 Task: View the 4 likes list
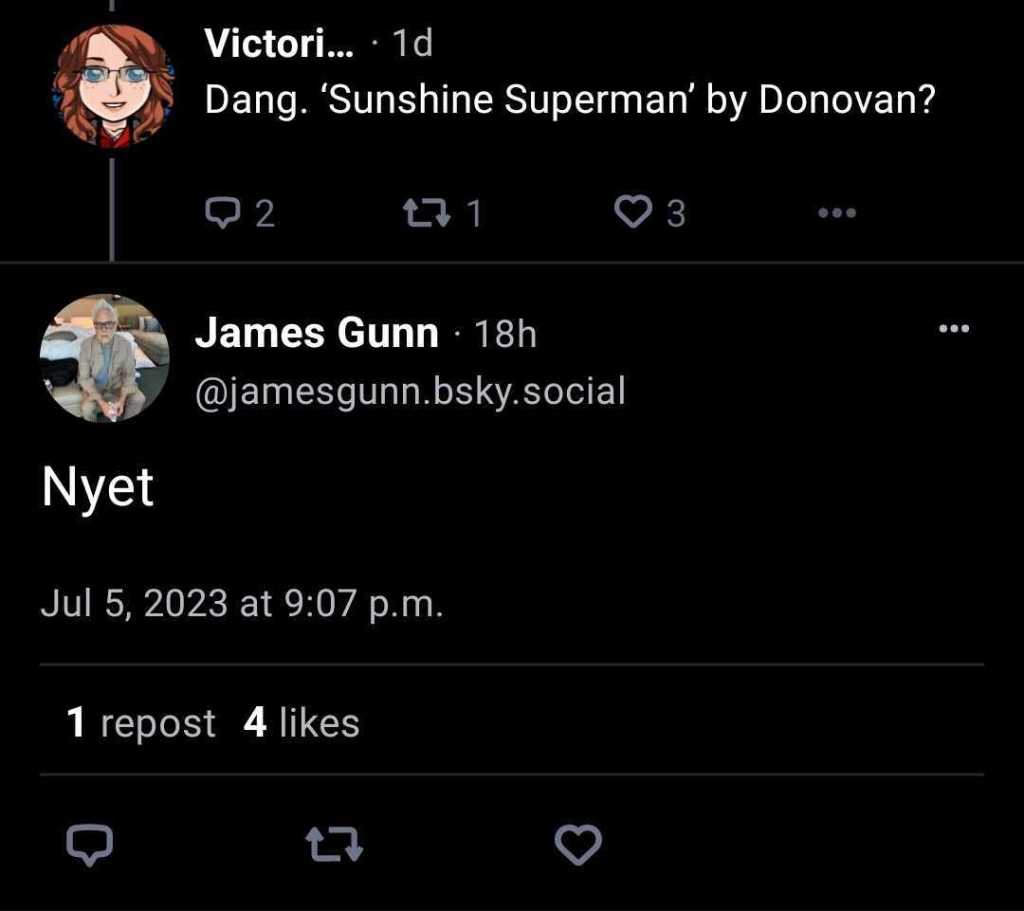pyautogui.click(x=301, y=722)
